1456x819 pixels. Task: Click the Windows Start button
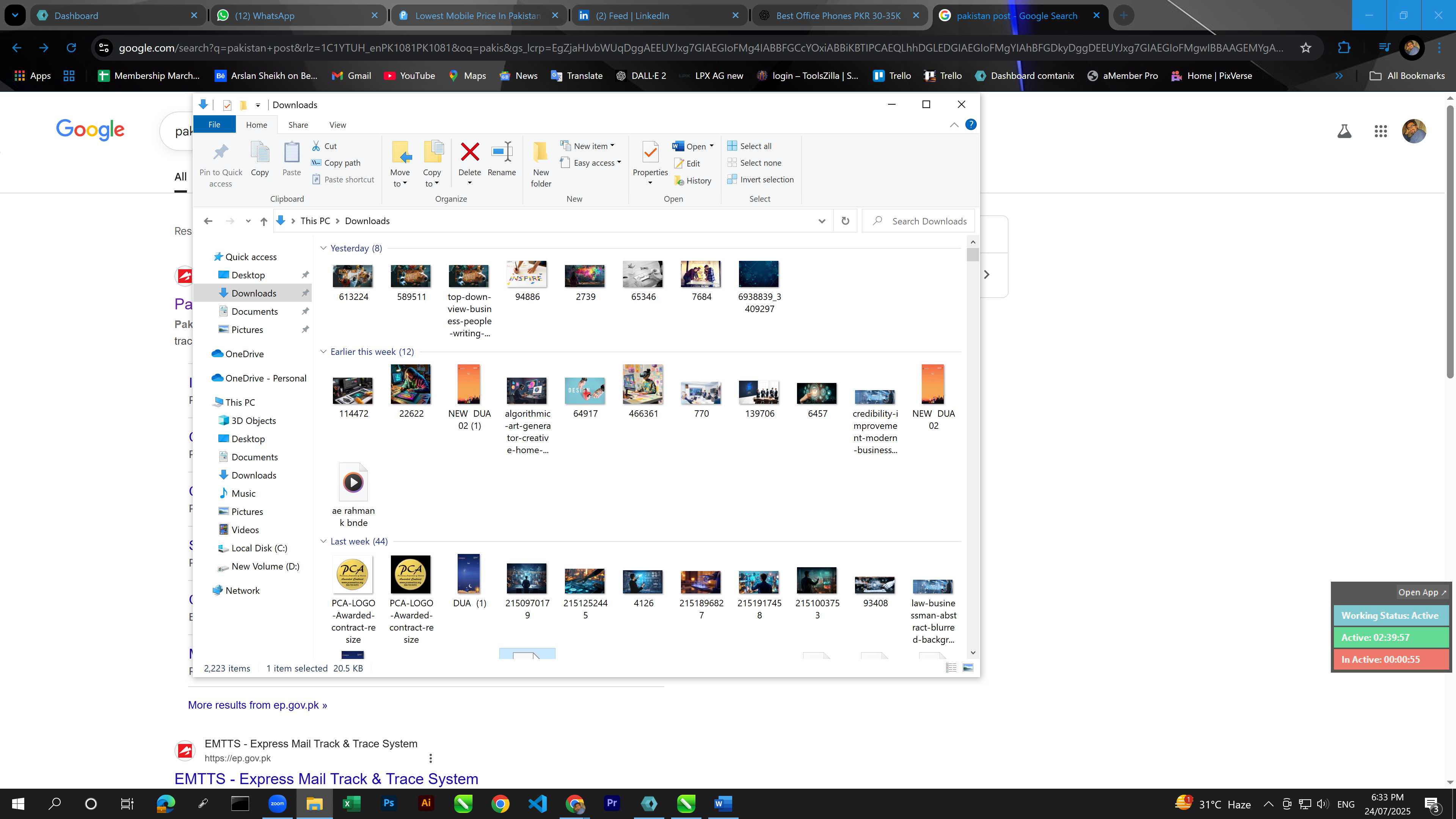point(18,803)
